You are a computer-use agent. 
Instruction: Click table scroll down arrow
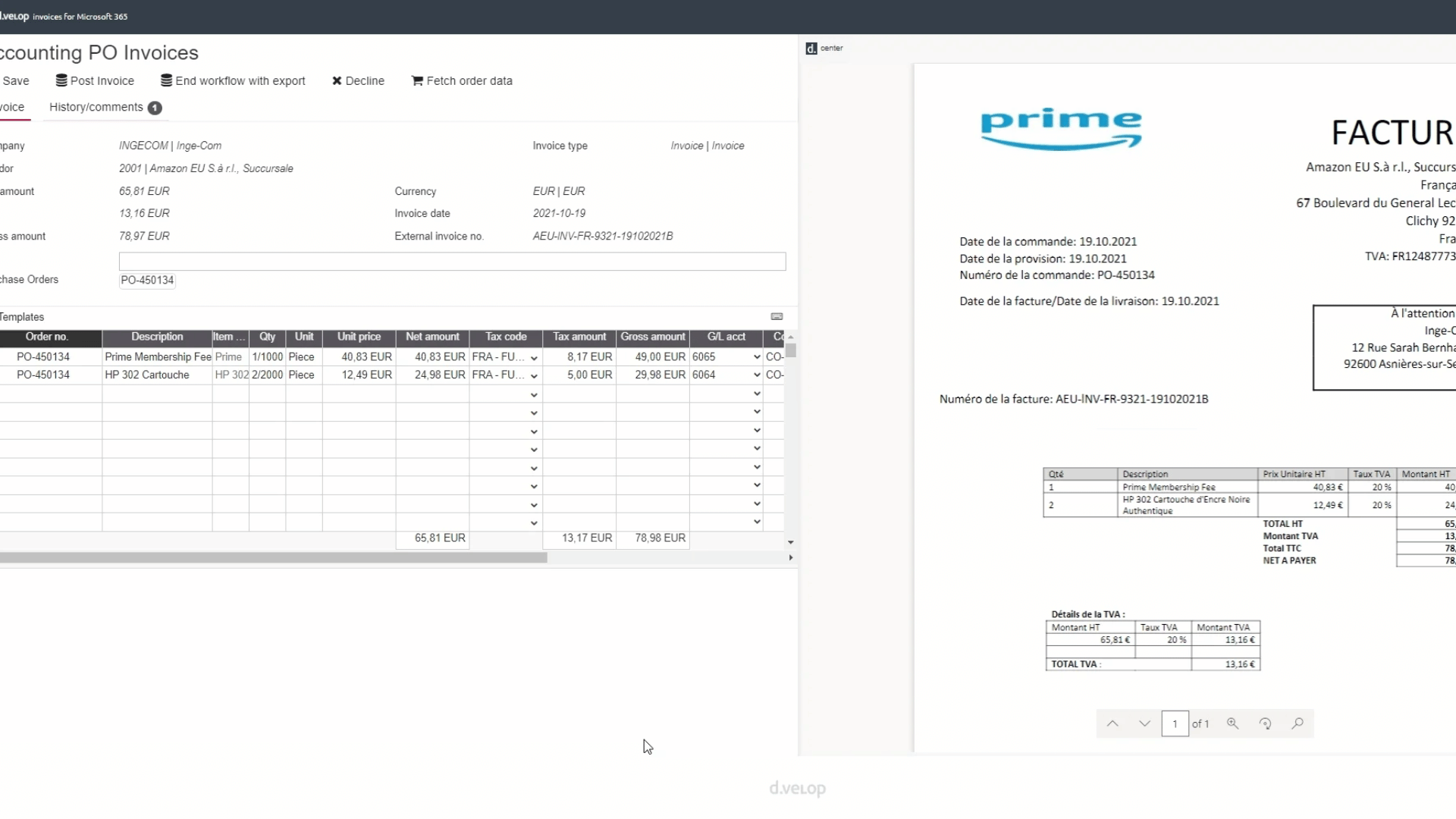[x=791, y=542]
